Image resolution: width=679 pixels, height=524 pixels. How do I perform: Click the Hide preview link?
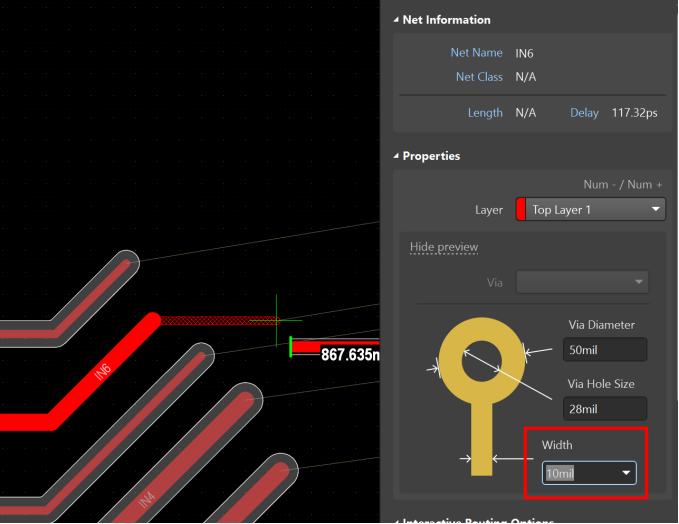point(444,247)
